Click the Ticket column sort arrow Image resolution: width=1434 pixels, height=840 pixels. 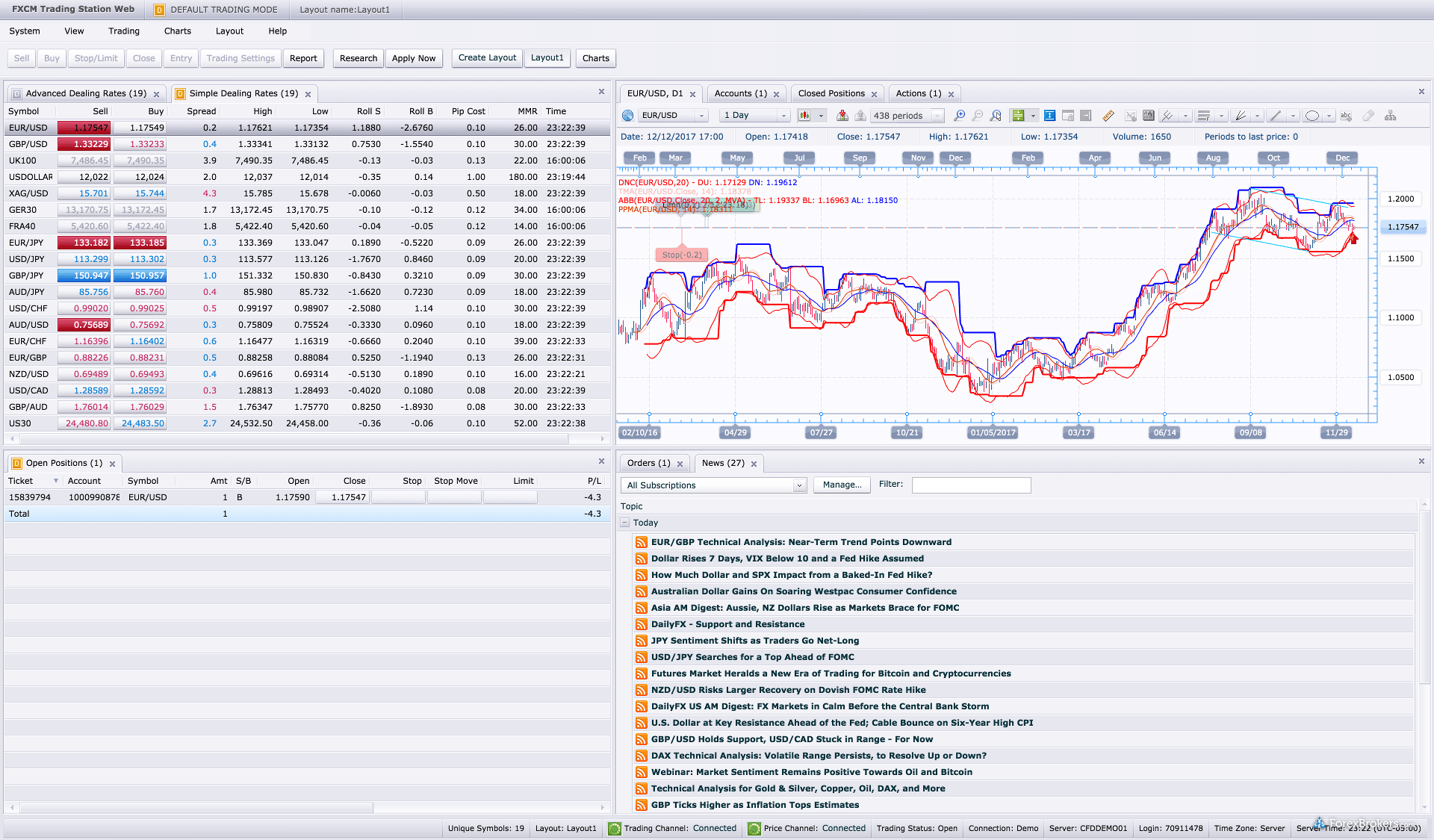(x=55, y=481)
